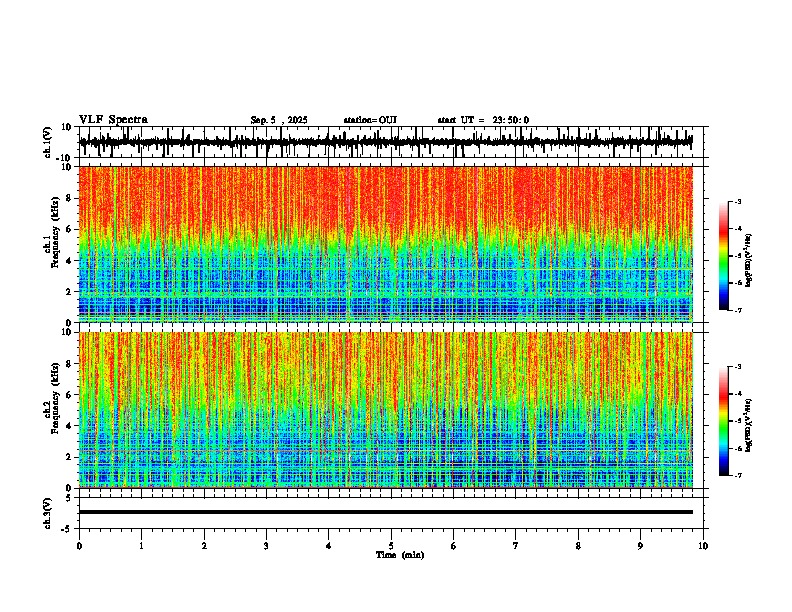Click the "-3" label on the ch.2 color scale
The width and height of the screenshot is (792, 612).
pyautogui.click(x=738, y=367)
